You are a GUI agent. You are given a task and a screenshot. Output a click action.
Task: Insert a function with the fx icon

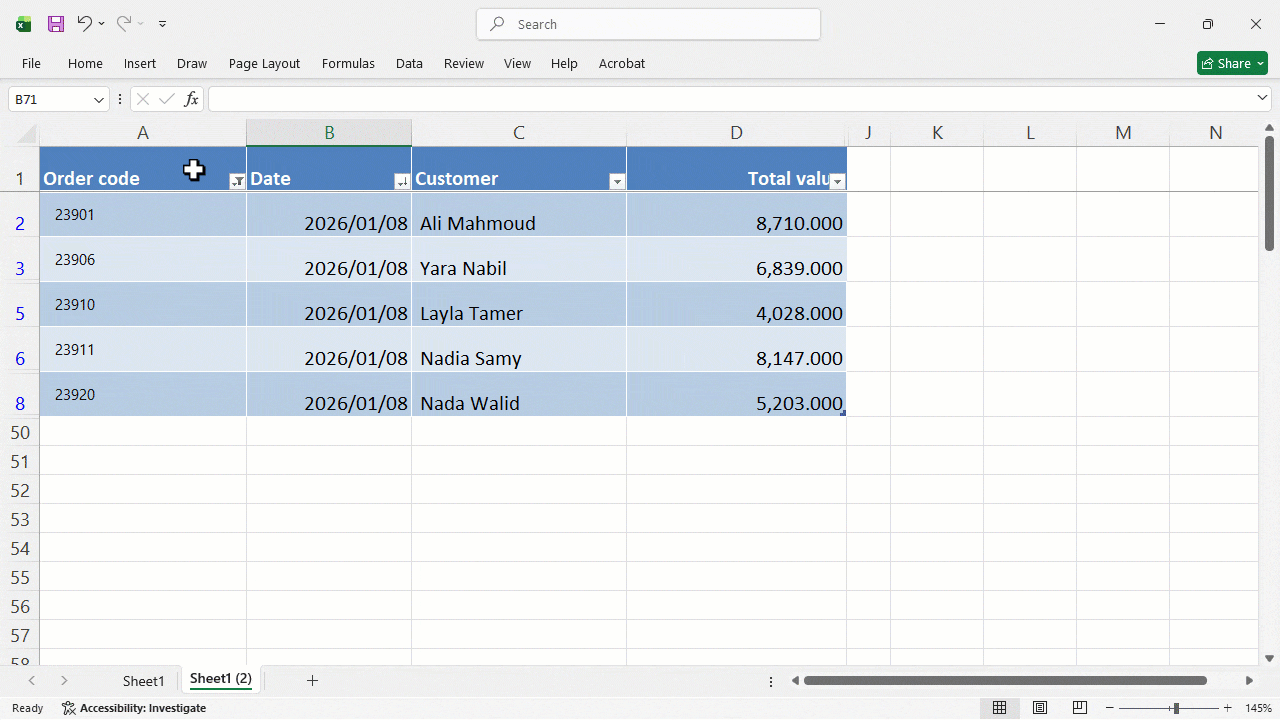191,99
